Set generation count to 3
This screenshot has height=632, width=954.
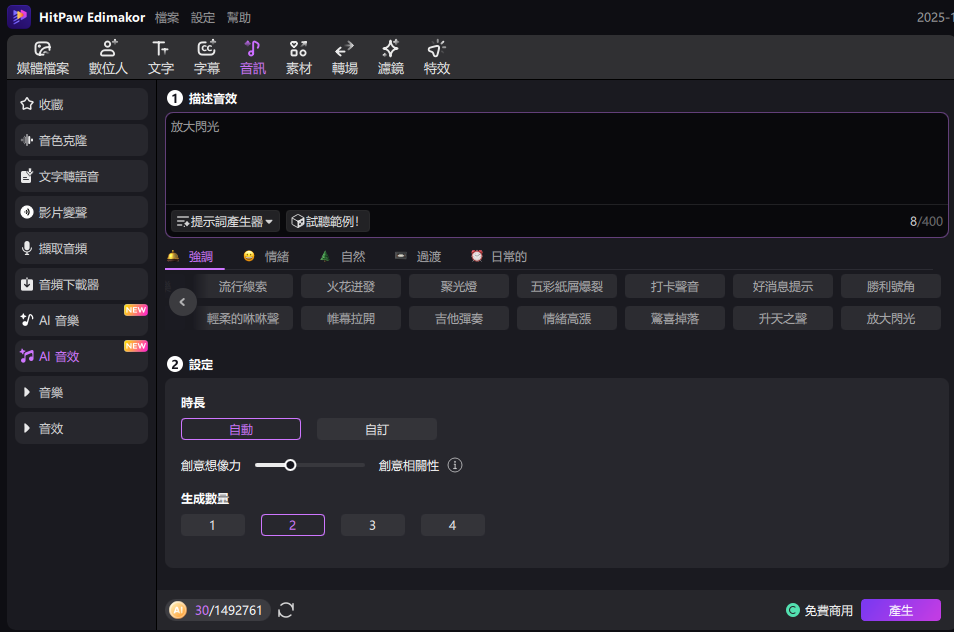point(373,525)
